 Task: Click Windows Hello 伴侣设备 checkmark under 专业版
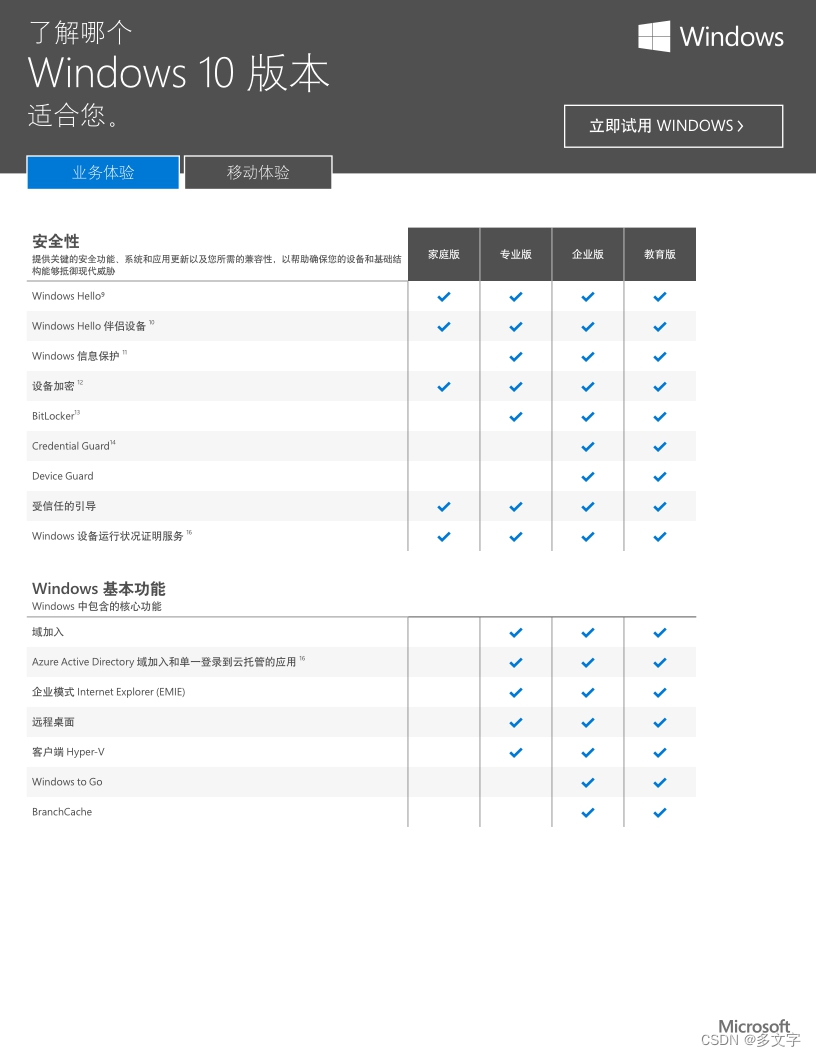[516, 327]
